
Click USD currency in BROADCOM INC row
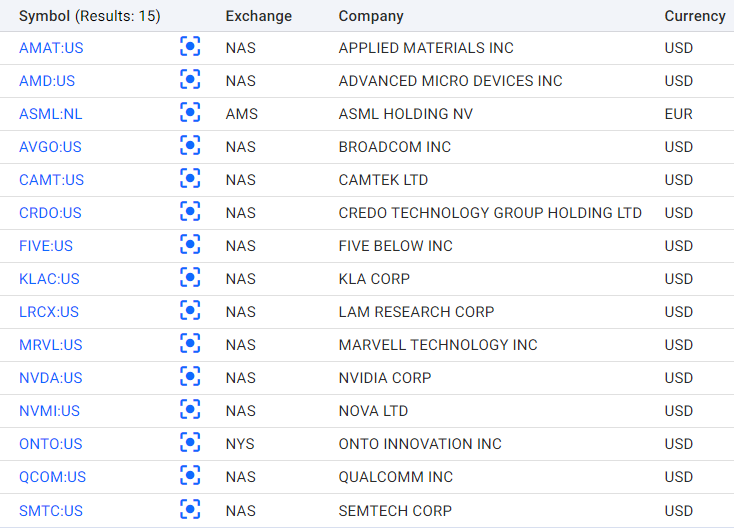click(679, 147)
